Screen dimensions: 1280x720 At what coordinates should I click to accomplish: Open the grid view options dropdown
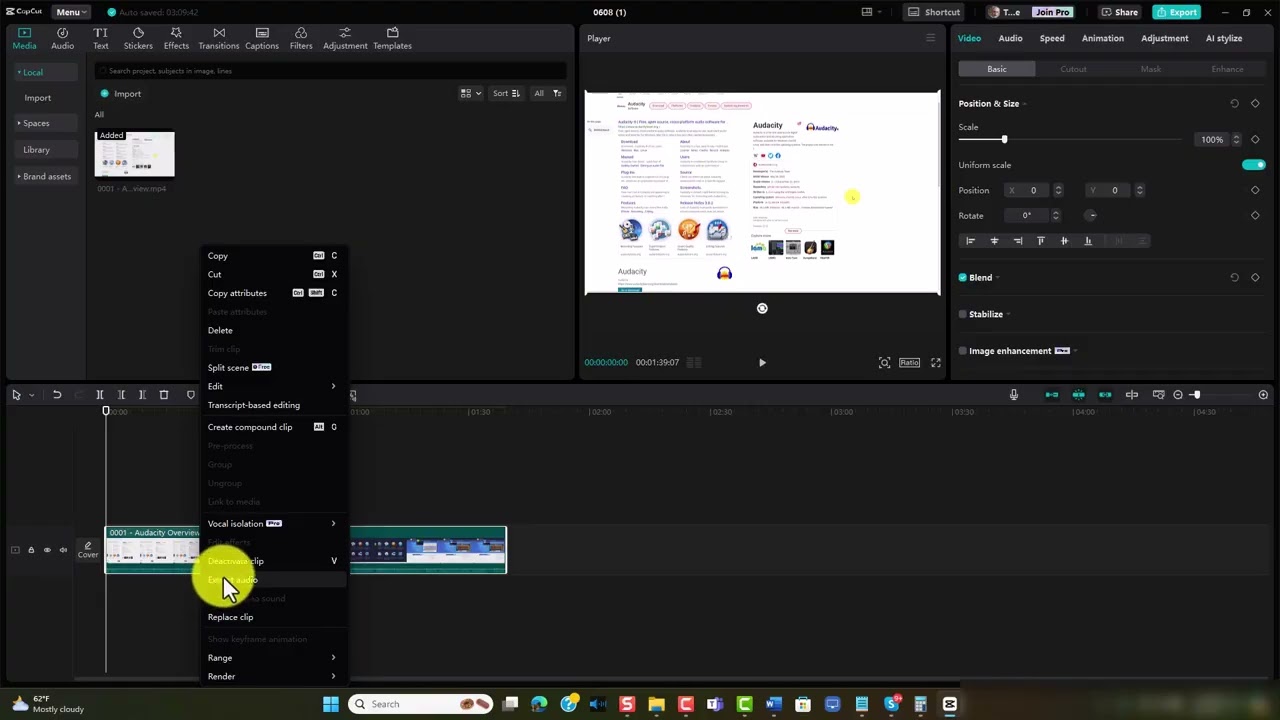click(x=470, y=94)
